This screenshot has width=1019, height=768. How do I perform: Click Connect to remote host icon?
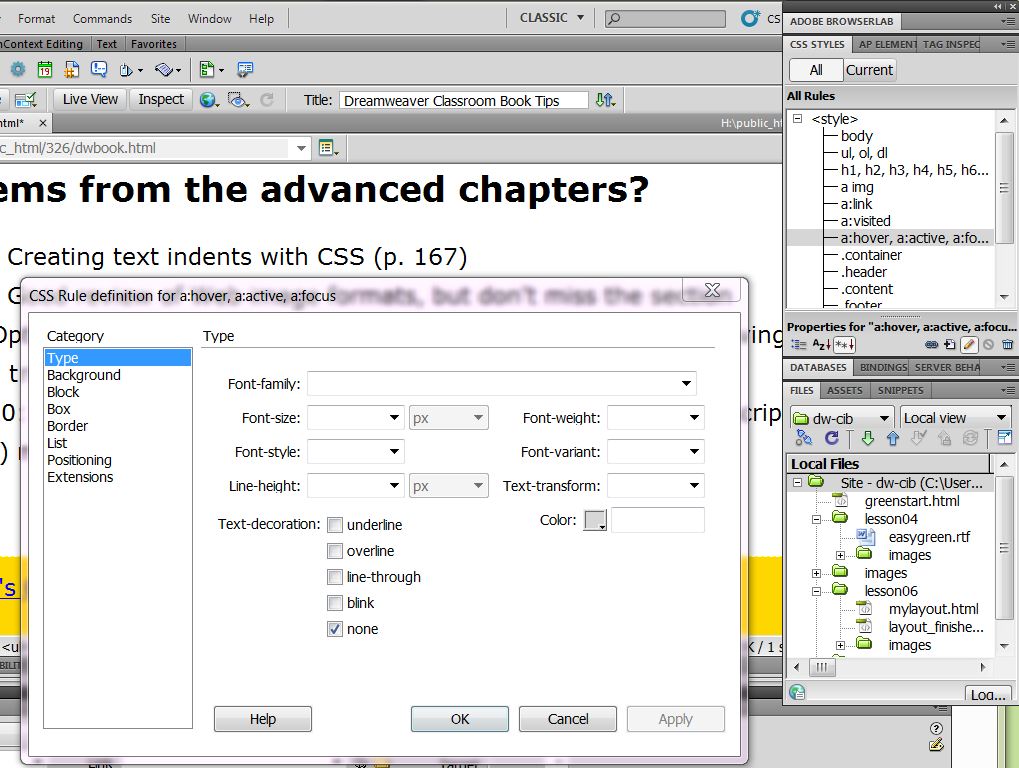click(804, 438)
